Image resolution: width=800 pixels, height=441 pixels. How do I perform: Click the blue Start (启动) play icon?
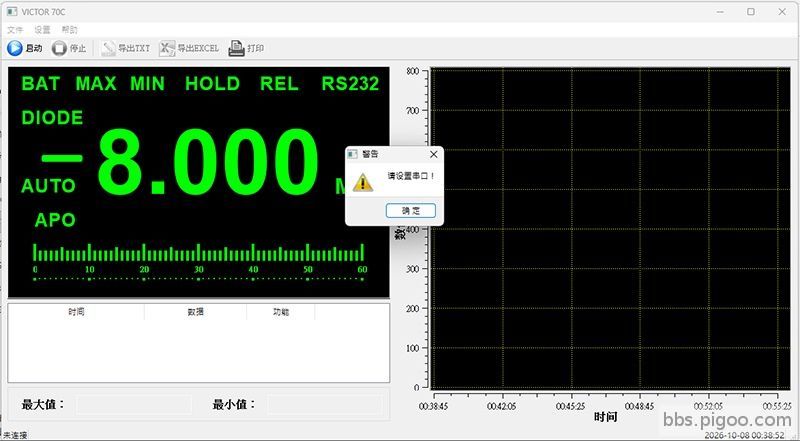pos(15,48)
